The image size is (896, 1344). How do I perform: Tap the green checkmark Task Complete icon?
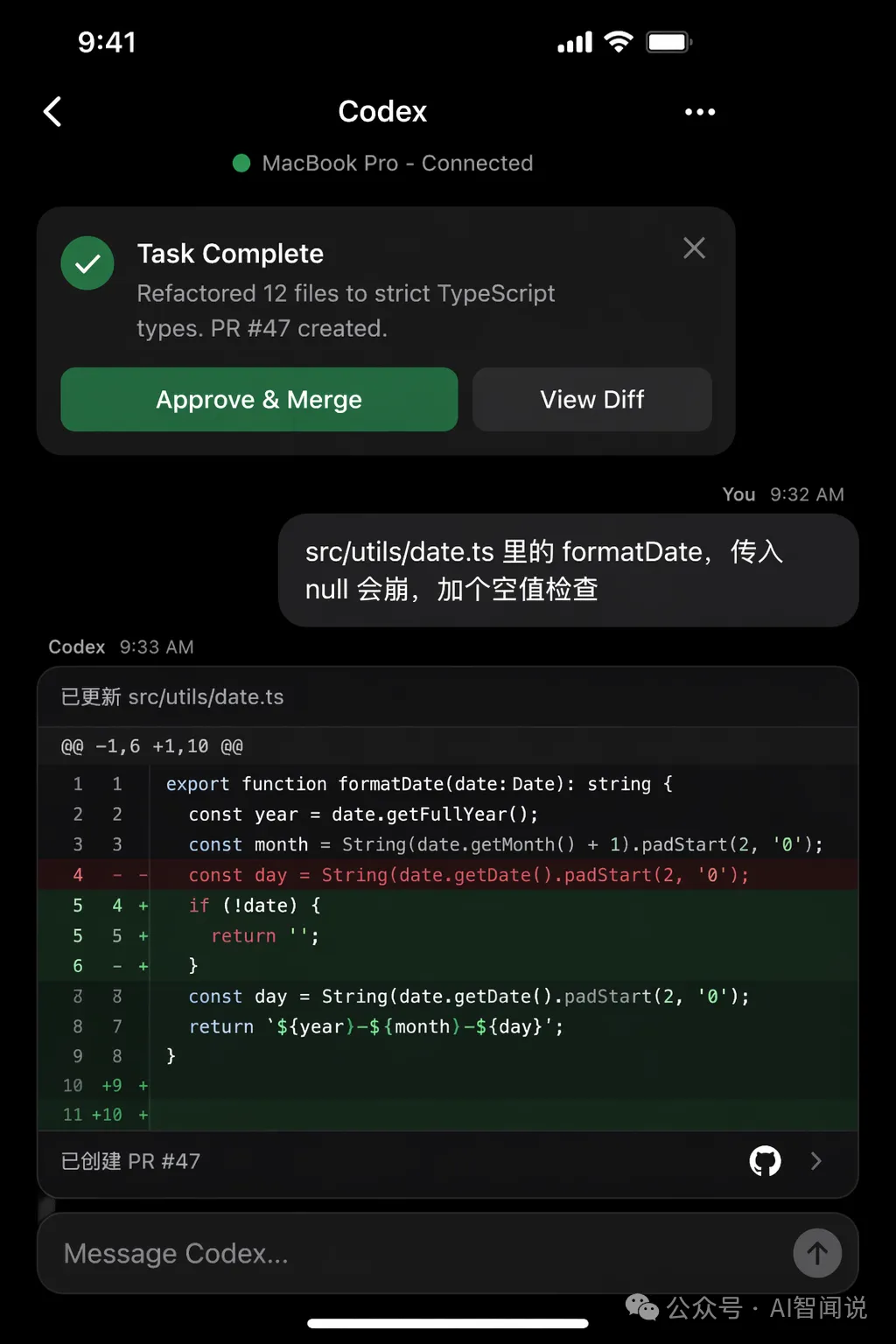(87, 262)
